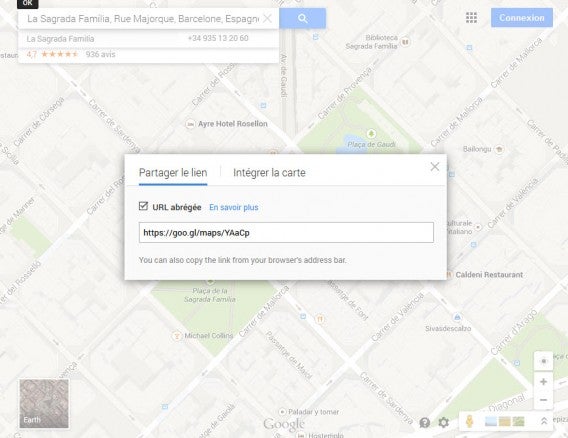
Task: Expand the imagery panel with the double chevron
Action: 544,421
